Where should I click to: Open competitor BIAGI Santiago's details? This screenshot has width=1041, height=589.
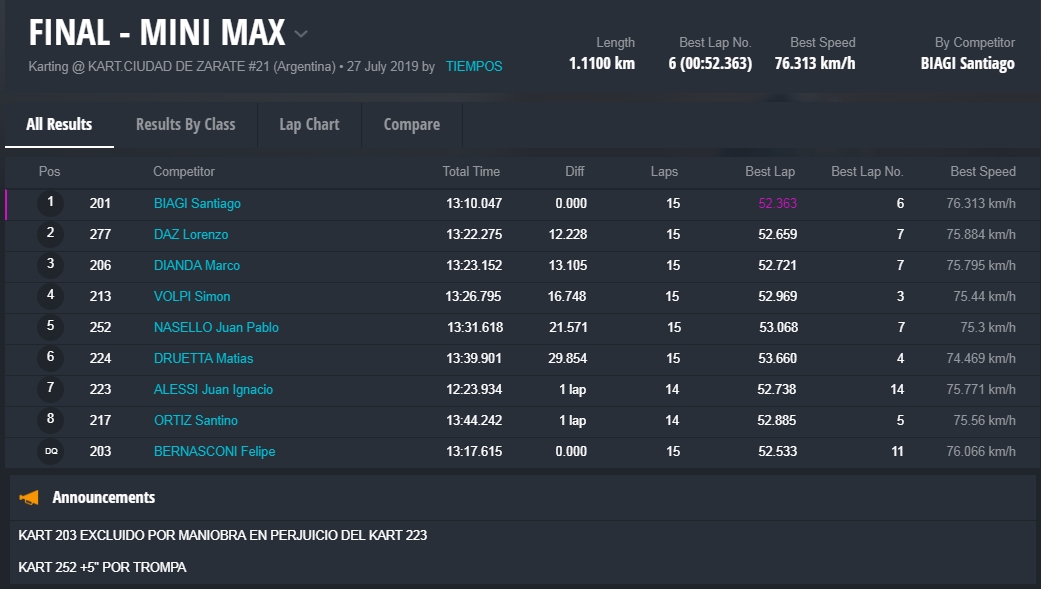point(197,204)
